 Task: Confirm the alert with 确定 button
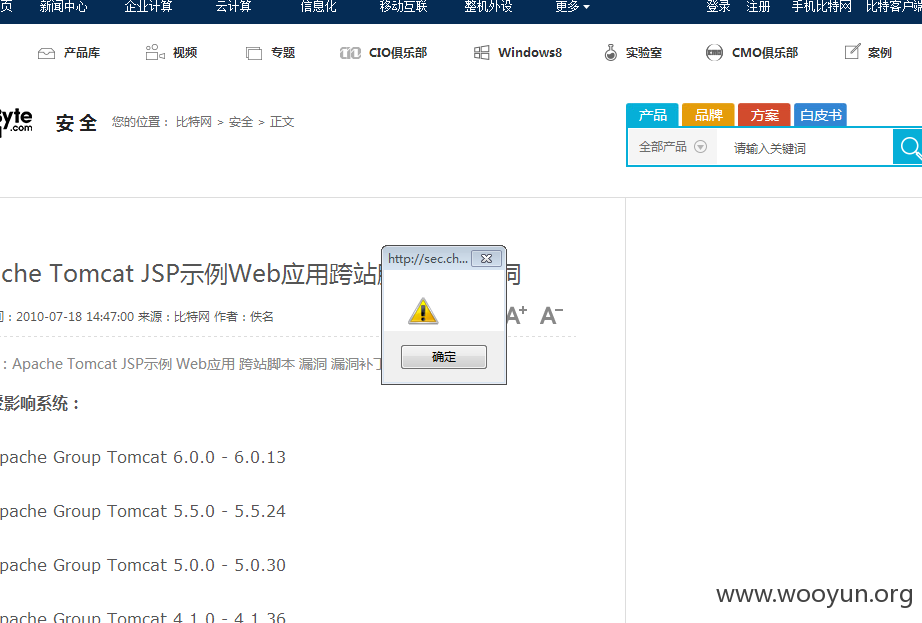pos(444,357)
